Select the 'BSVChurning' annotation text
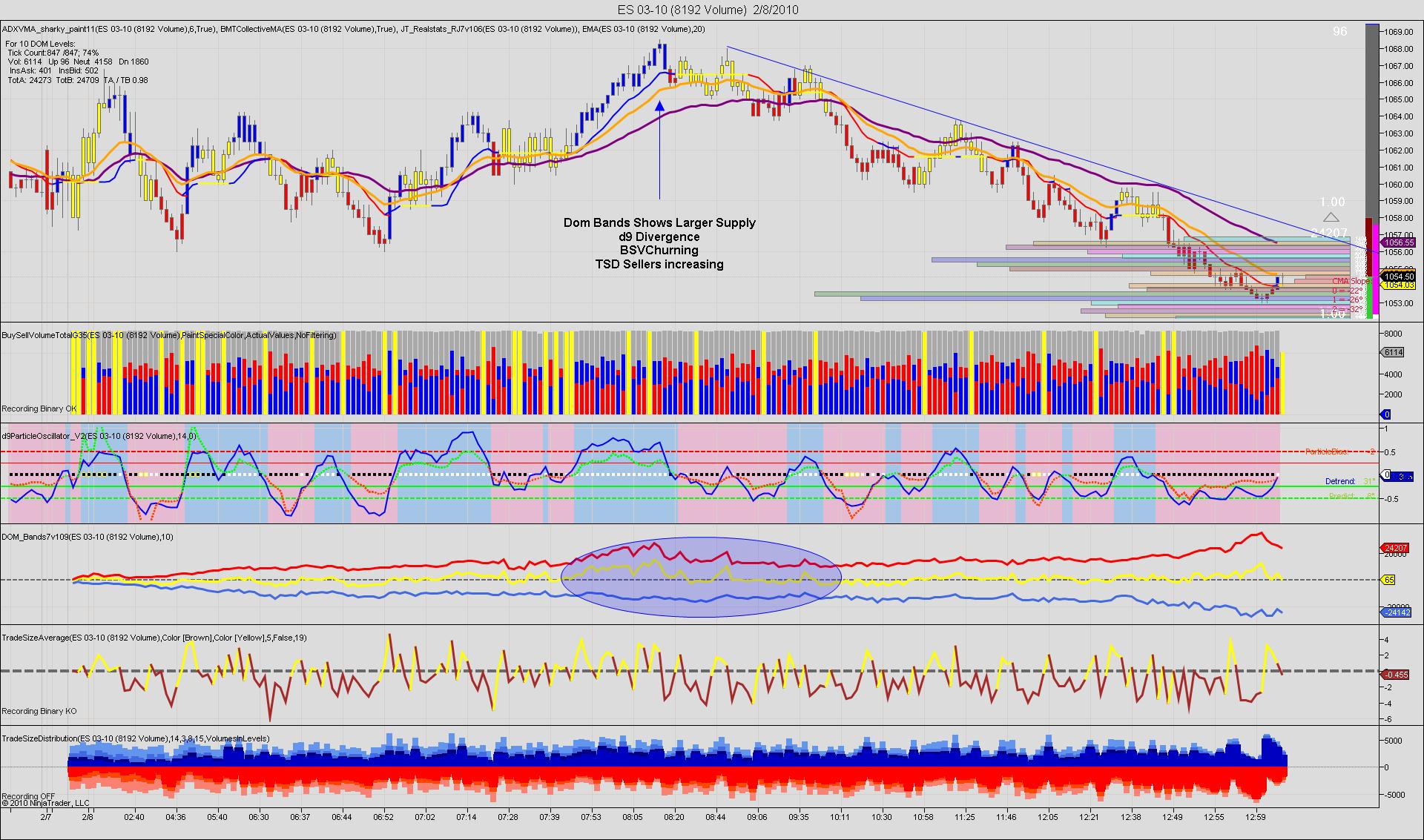This screenshot has height=840, width=1424. coord(659,250)
